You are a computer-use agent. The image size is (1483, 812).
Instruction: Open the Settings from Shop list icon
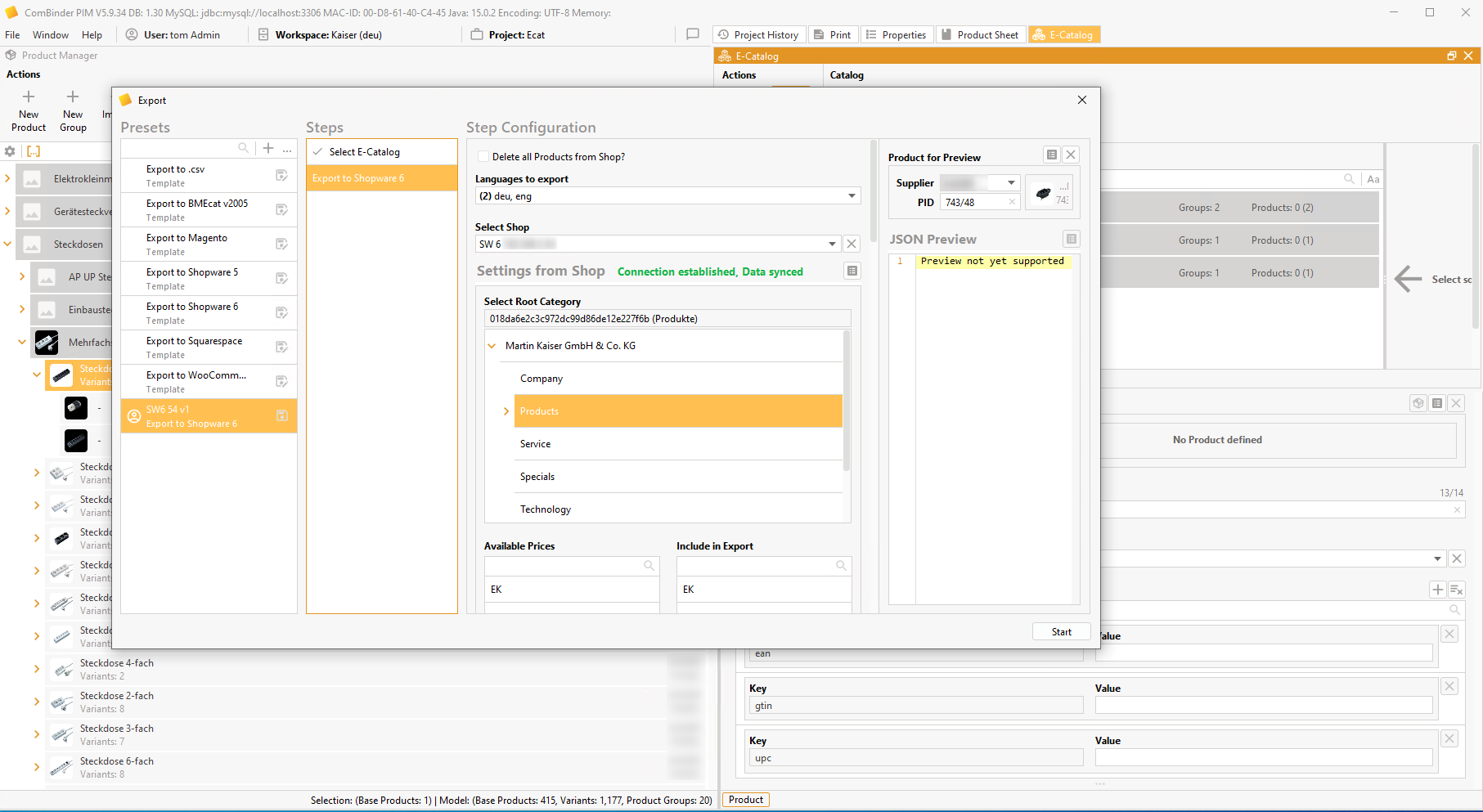tap(852, 271)
